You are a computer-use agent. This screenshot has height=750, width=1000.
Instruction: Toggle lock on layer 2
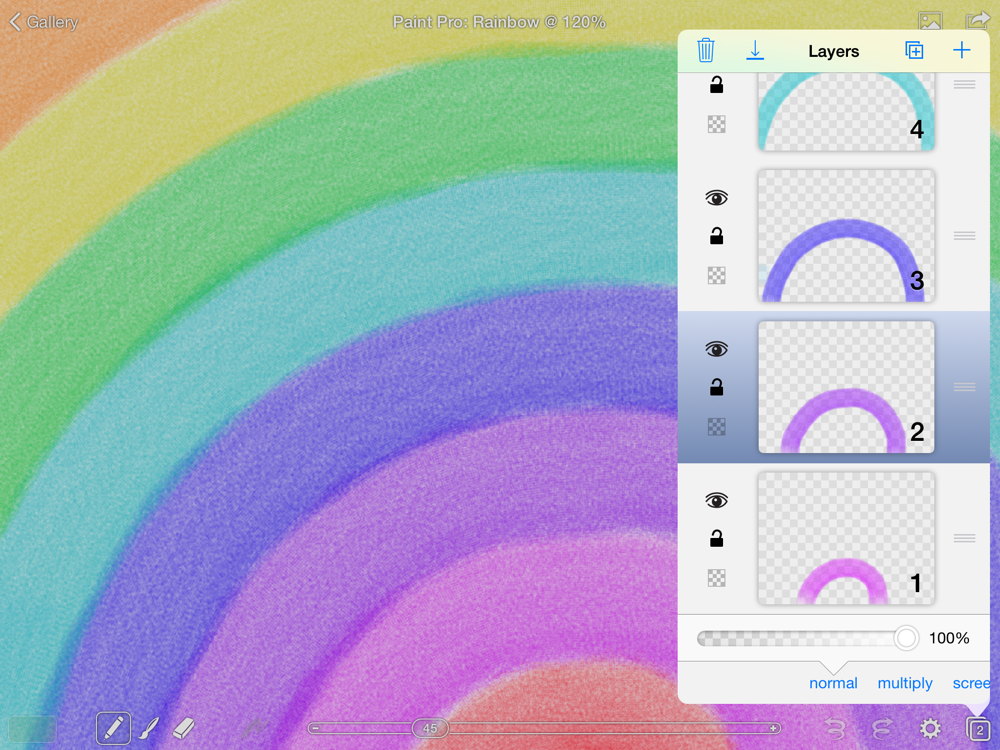pos(716,387)
